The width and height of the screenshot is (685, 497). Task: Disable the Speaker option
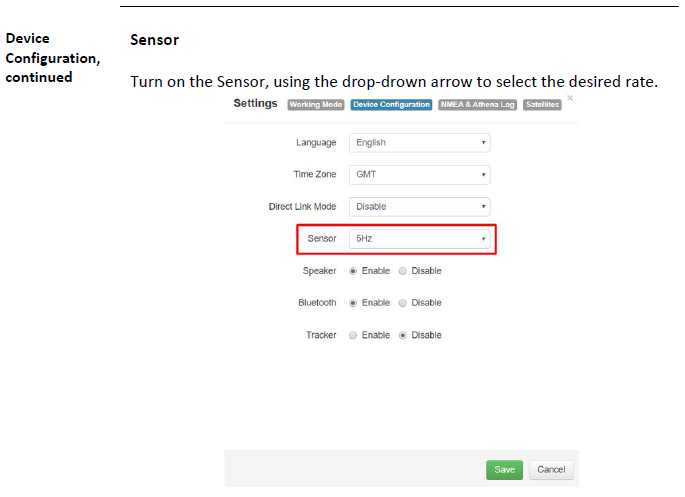pos(403,271)
